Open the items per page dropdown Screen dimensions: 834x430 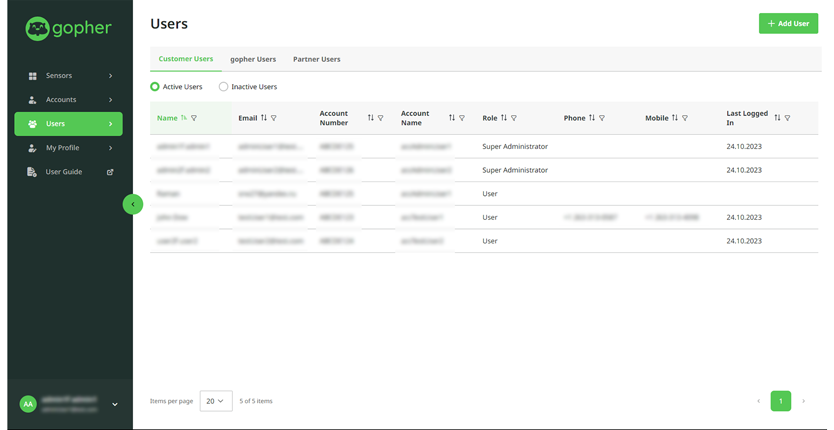(x=216, y=401)
